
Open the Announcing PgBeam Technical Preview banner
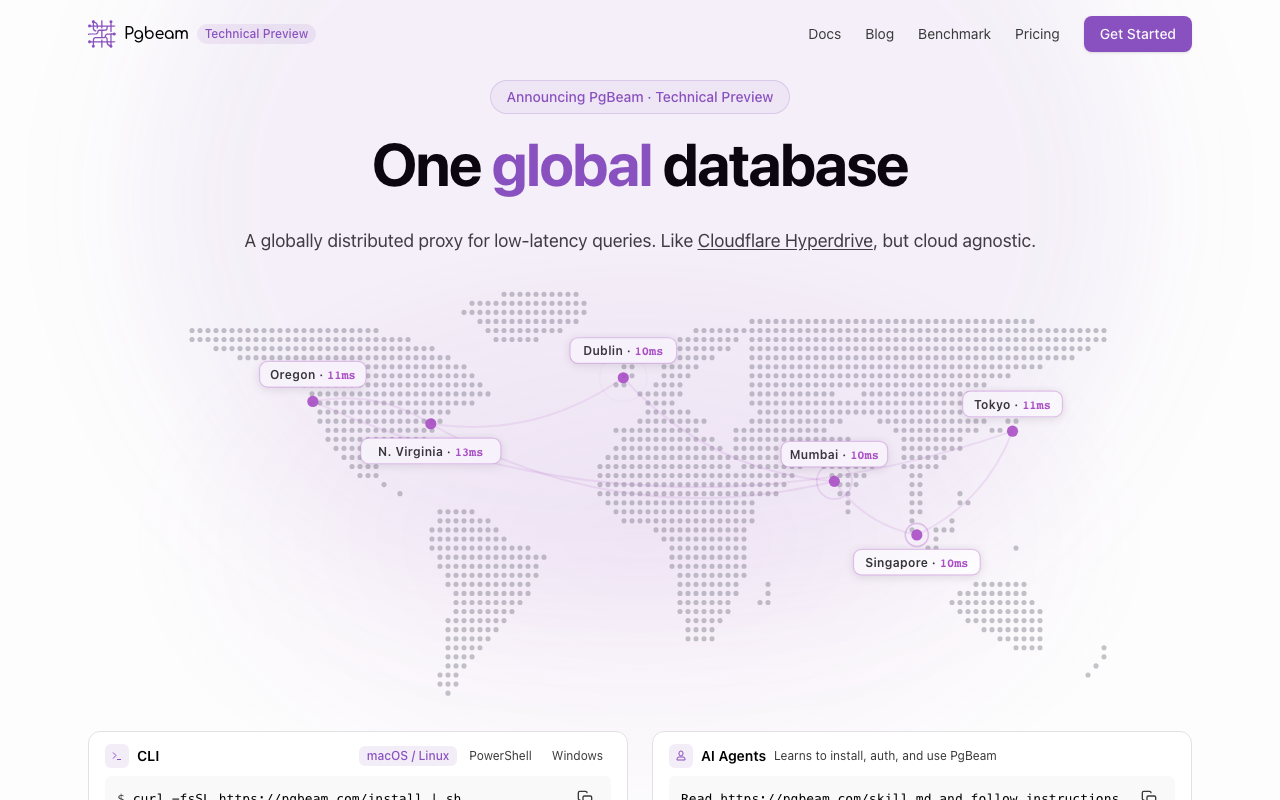640,97
